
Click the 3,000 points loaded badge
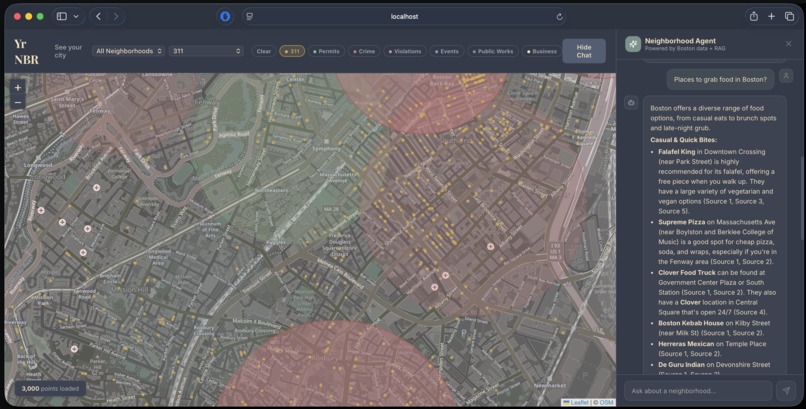pos(50,388)
